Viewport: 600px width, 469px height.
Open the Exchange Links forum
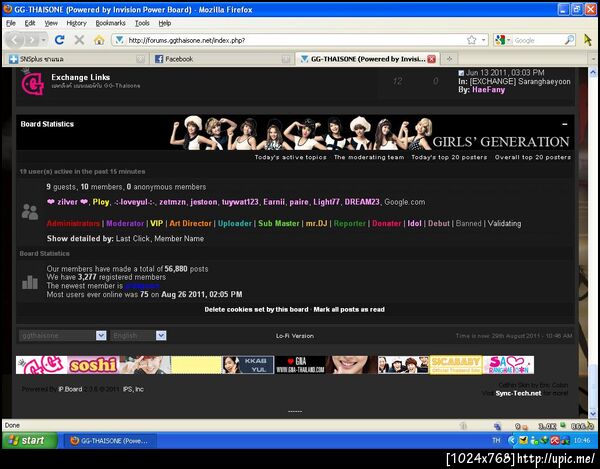[x=80, y=77]
